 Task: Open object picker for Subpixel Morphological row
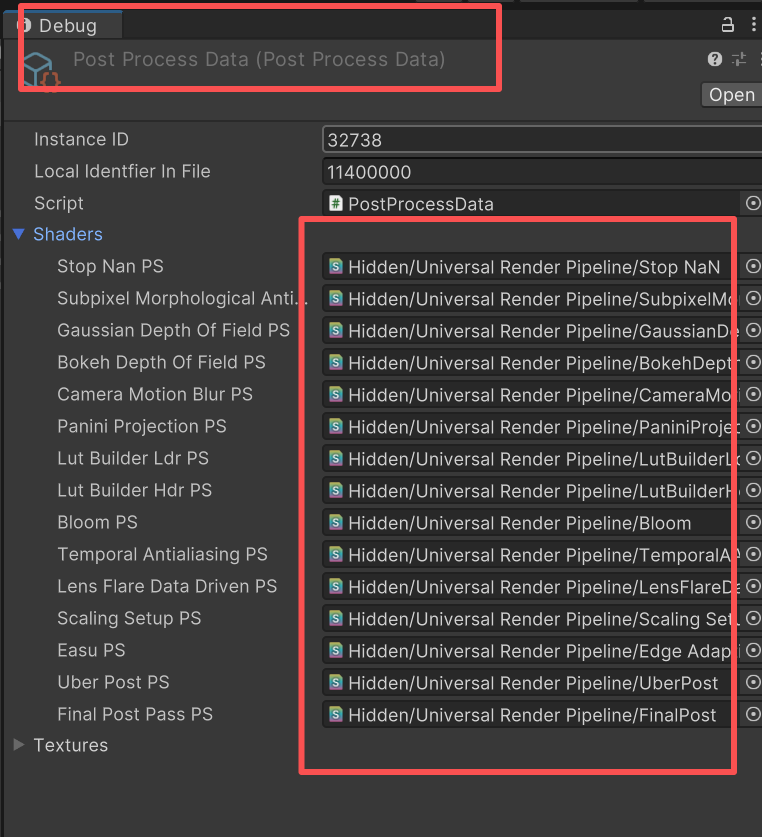click(x=752, y=298)
